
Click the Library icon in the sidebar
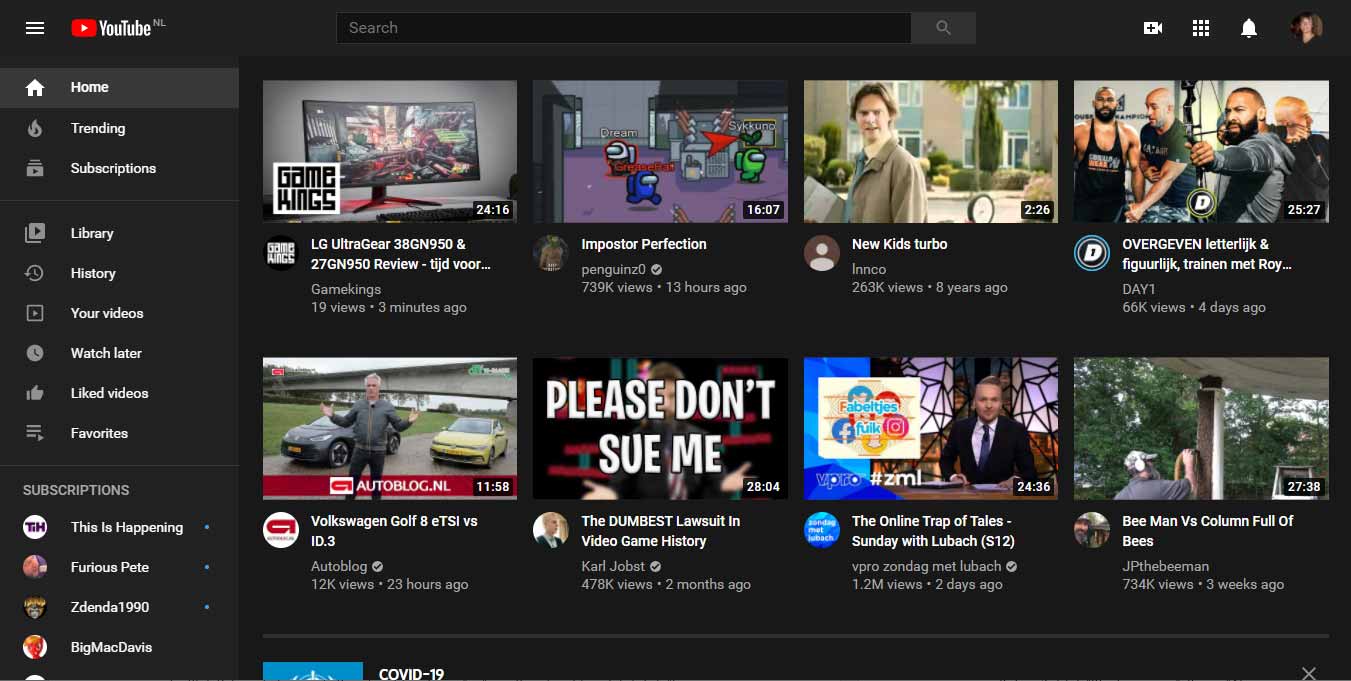(35, 233)
